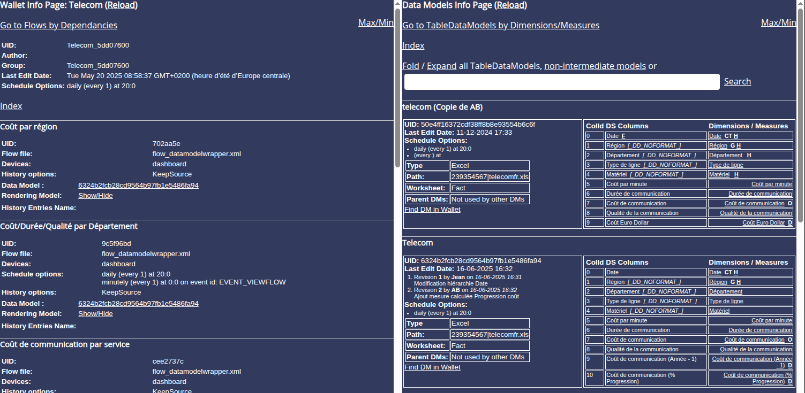The height and width of the screenshot is (393, 805).
Task: Find telecom (Copie de AB) DM in Wallet
Action: [432, 210]
